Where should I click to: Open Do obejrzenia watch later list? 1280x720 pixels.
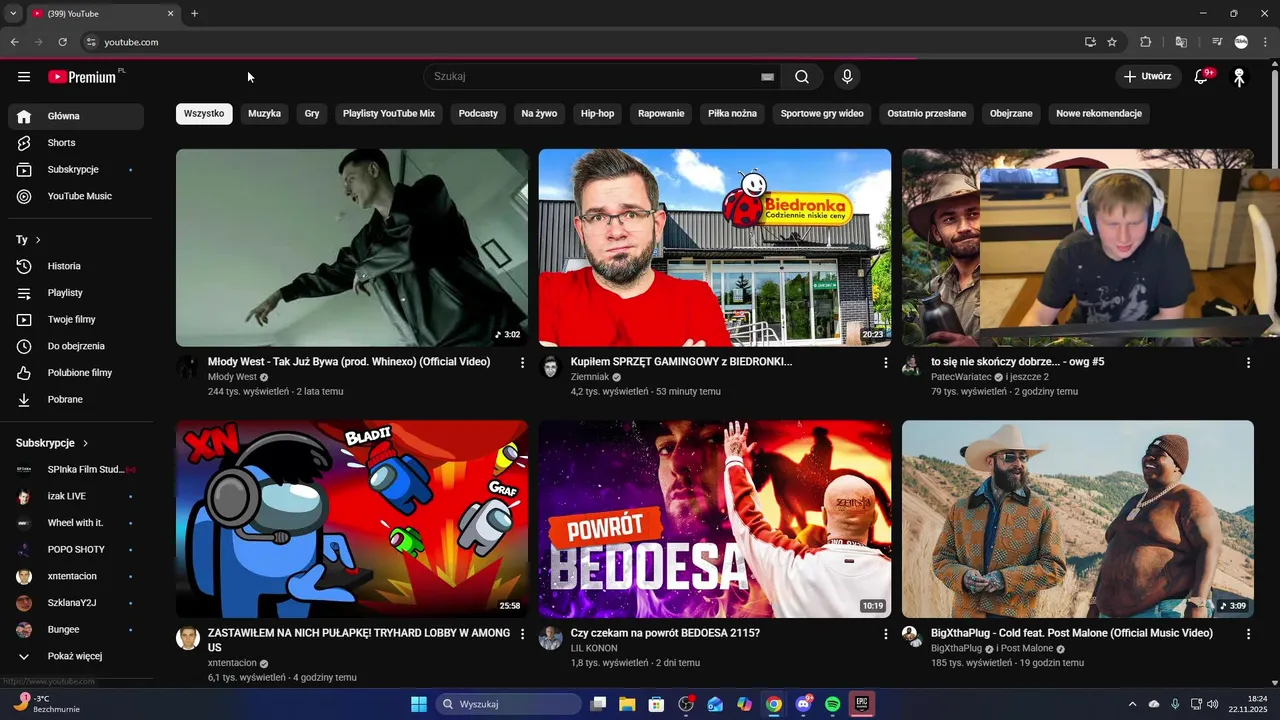click(x=76, y=346)
